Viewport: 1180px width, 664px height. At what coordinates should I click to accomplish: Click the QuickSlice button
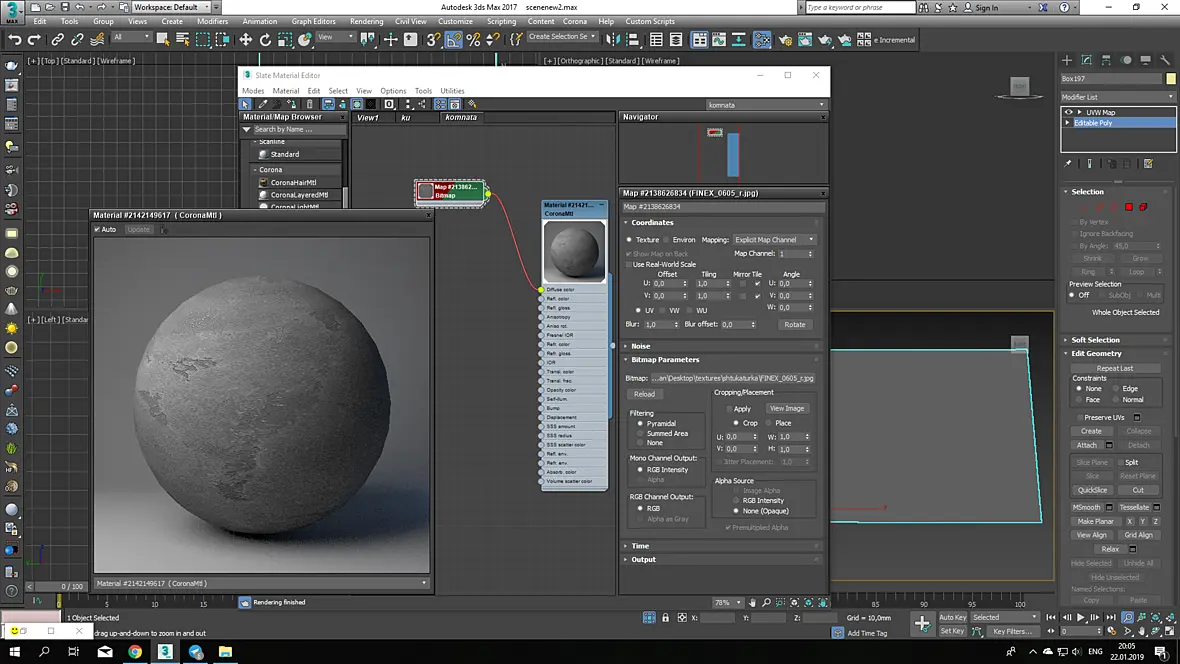[1092, 490]
